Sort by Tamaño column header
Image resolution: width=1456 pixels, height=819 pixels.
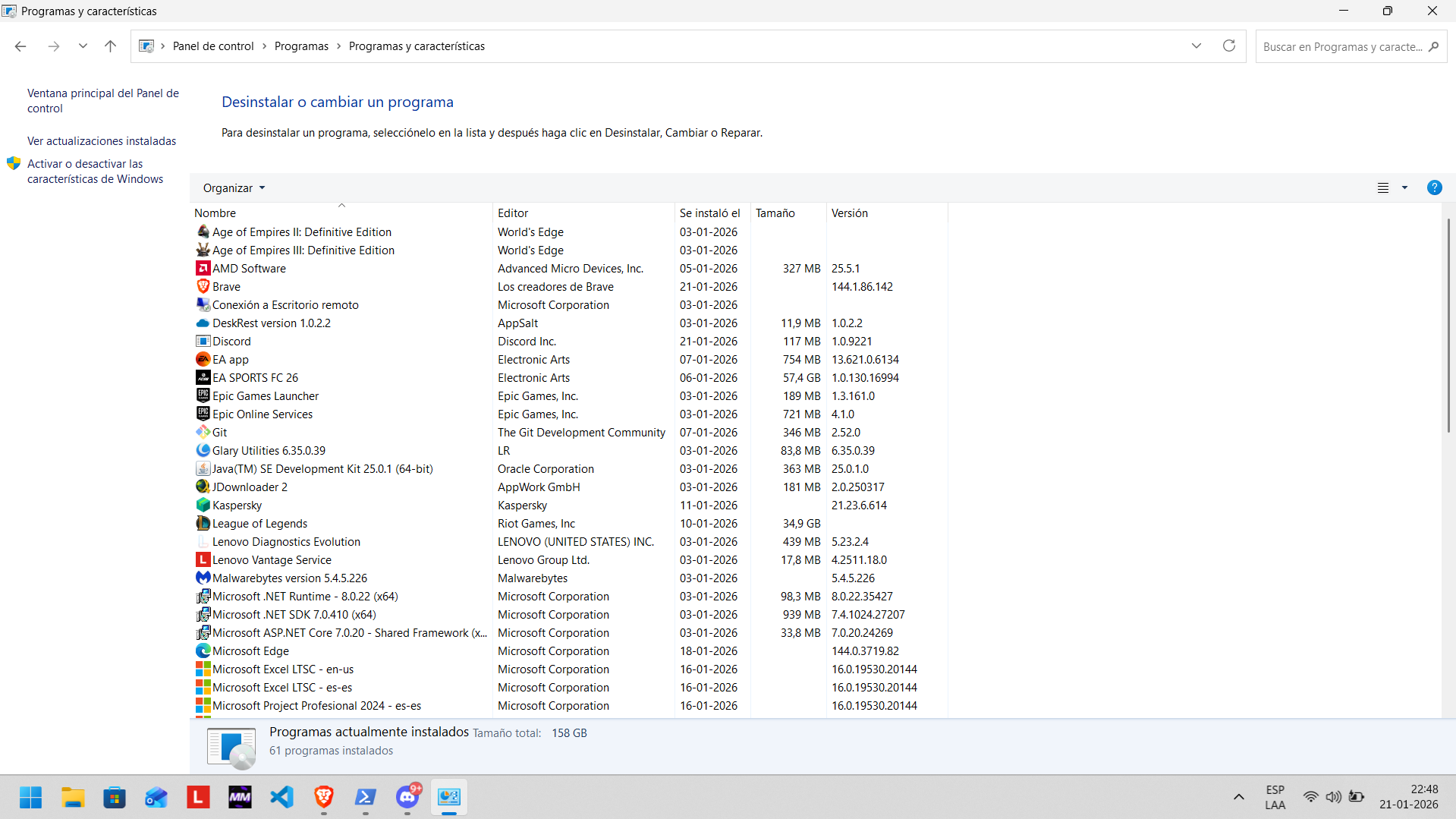tap(775, 213)
